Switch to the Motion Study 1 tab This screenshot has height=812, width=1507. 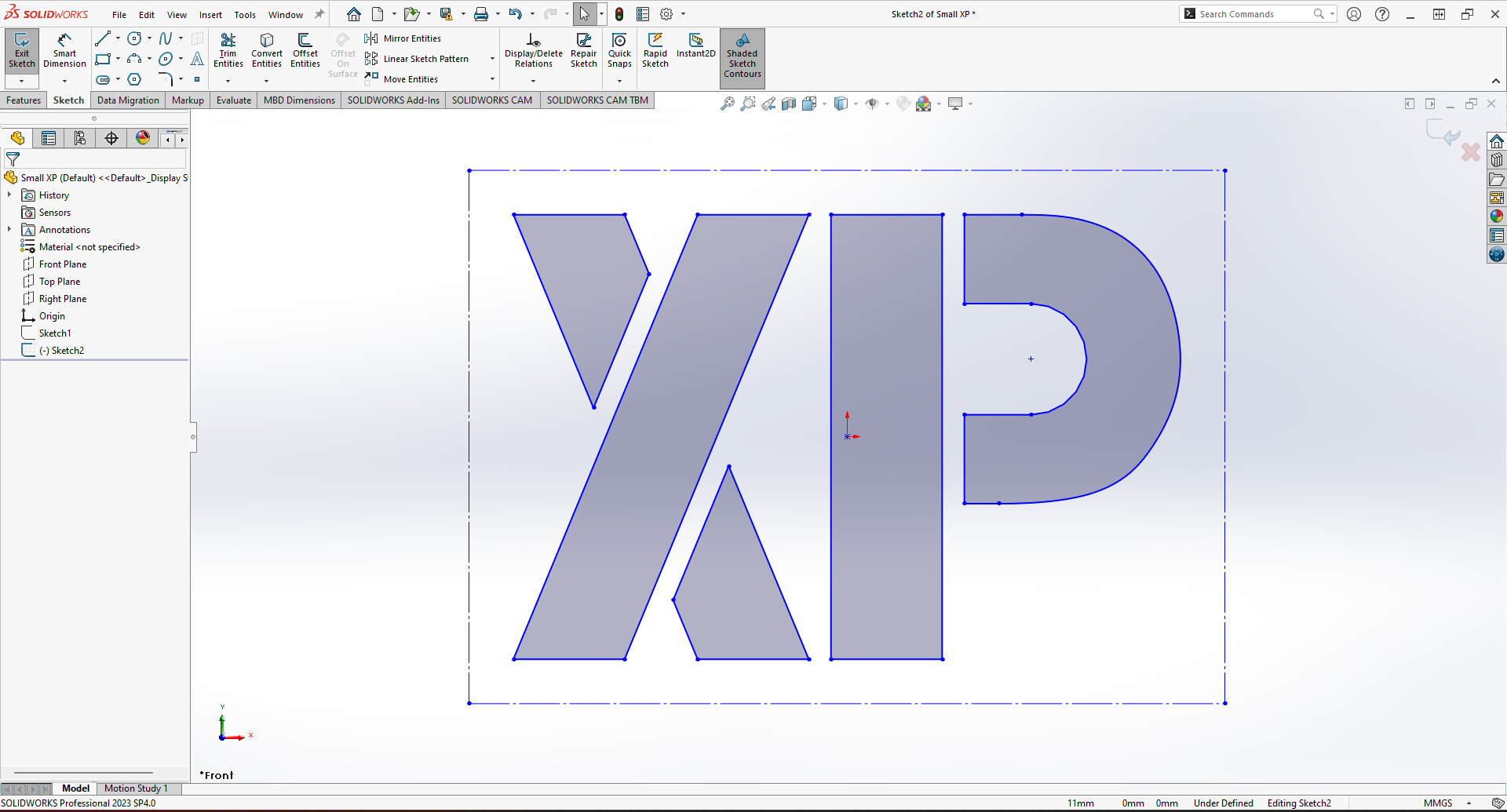pyautogui.click(x=136, y=788)
